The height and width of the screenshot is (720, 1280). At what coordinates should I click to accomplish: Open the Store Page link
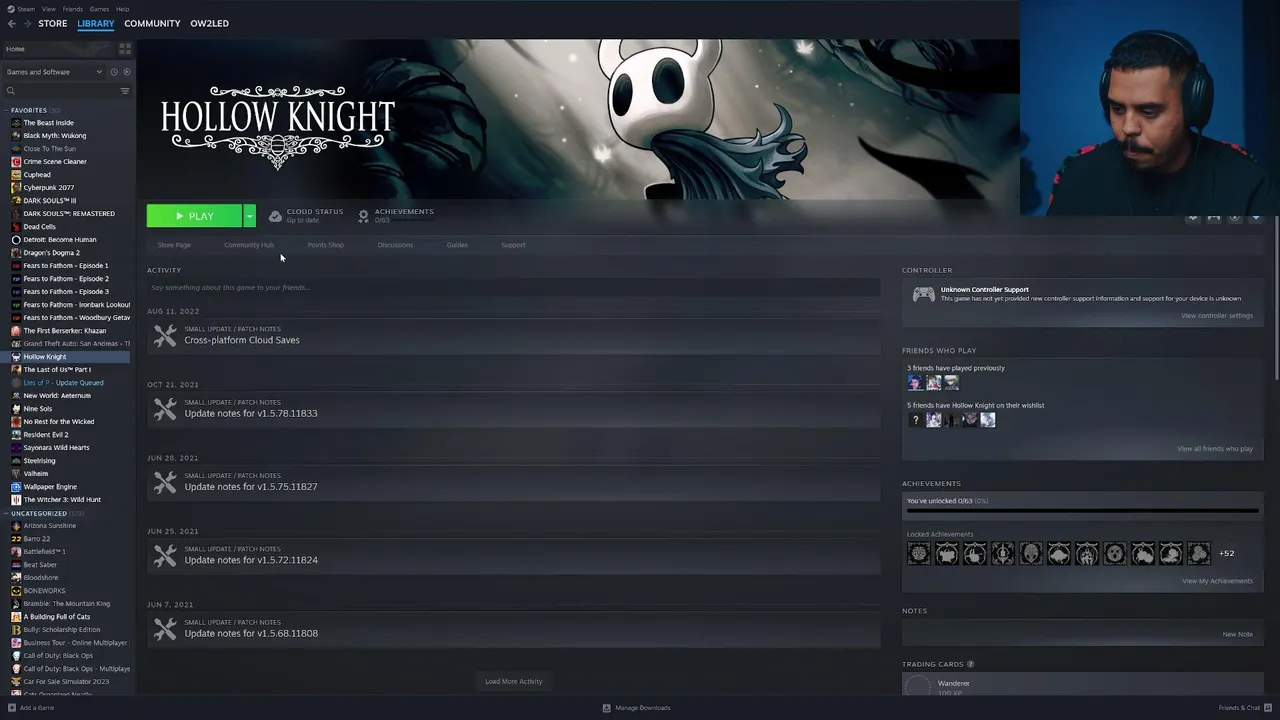pyautogui.click(x=174, y=245)
